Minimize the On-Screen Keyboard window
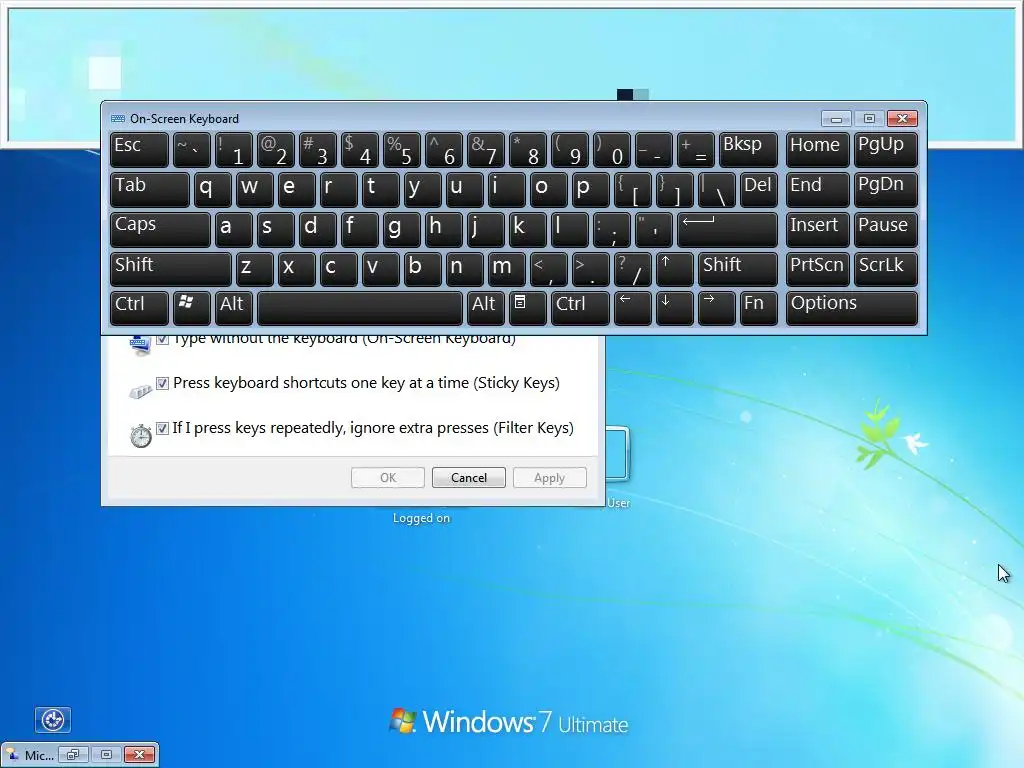The image size is (1024, 768). pyautogui.click(x=836, y=119)
